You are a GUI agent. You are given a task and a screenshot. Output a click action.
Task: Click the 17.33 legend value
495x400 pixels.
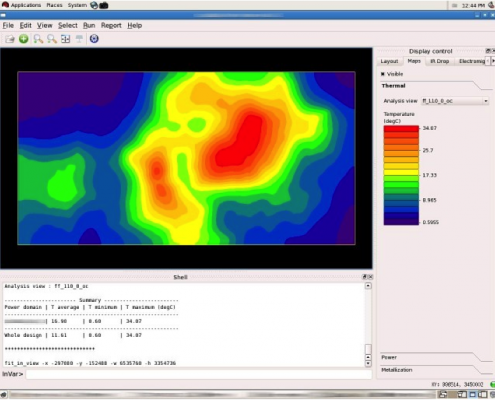429,175
